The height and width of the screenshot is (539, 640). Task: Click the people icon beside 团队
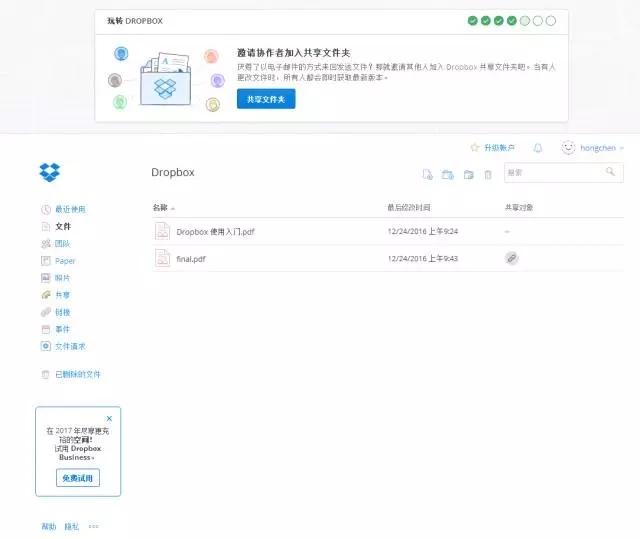pos(46,244)
